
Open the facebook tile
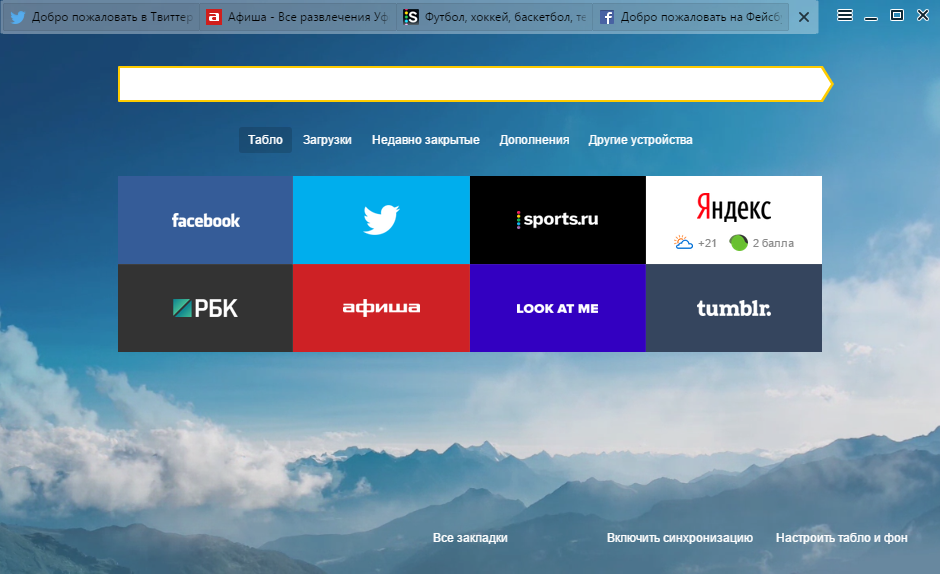(x=205, y=220)
